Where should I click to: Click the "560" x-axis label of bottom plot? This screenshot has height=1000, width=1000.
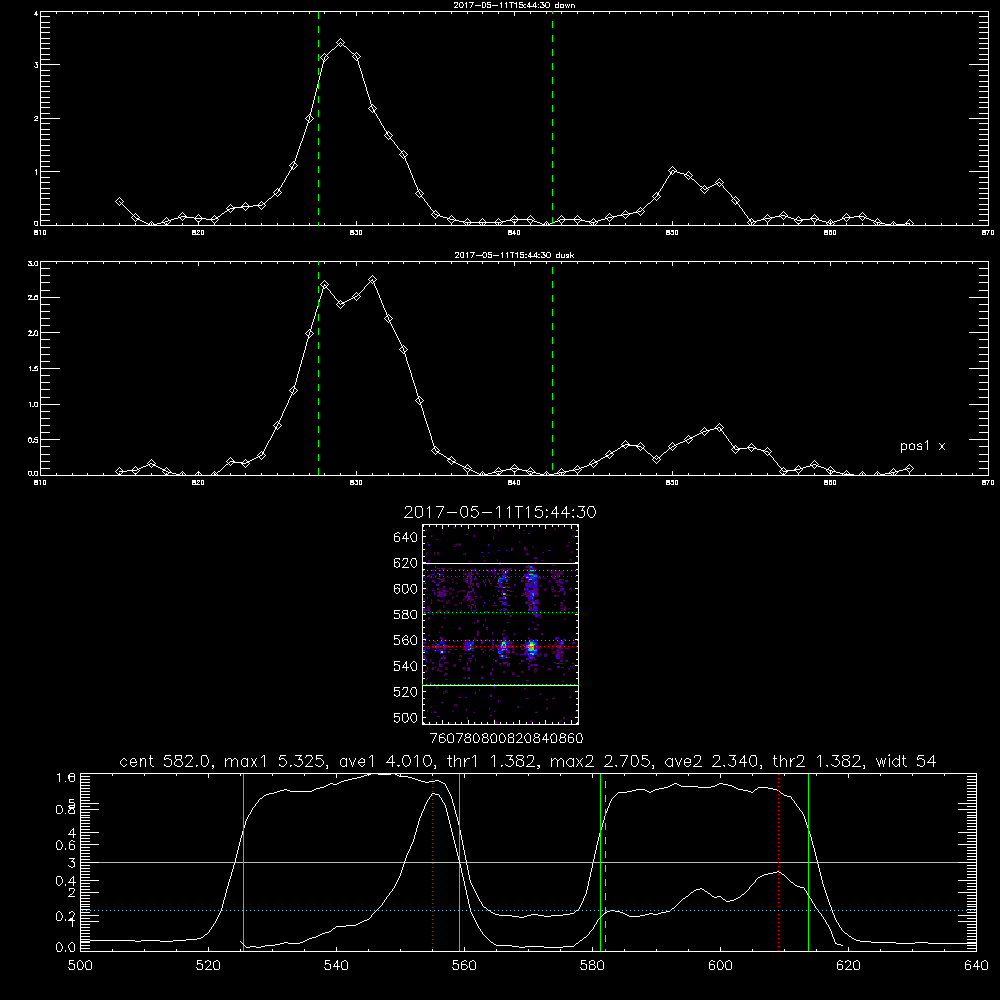[x=464, y=966]
